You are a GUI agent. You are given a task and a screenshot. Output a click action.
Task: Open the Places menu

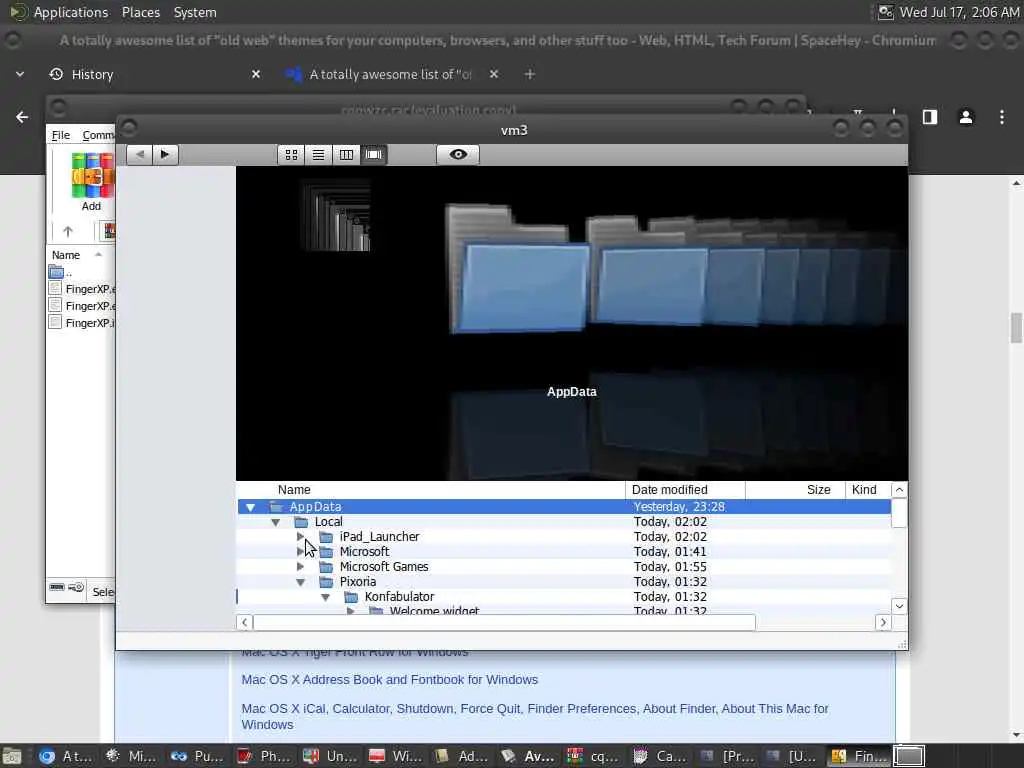pyautogui.click(x=140, y=12)
